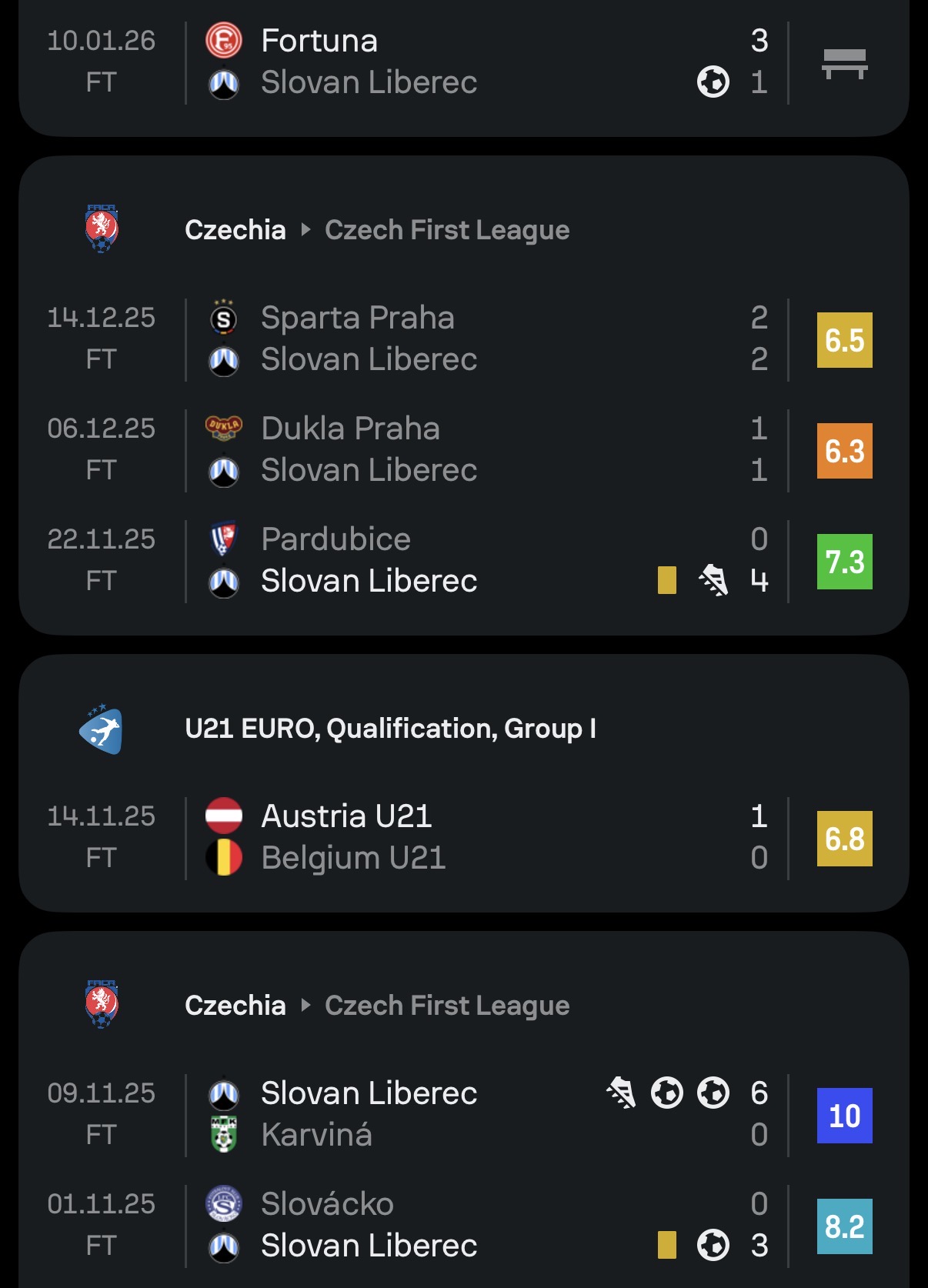
Task: Tap the green 7.3 rating badge
Action: click(x=844, y=562)
